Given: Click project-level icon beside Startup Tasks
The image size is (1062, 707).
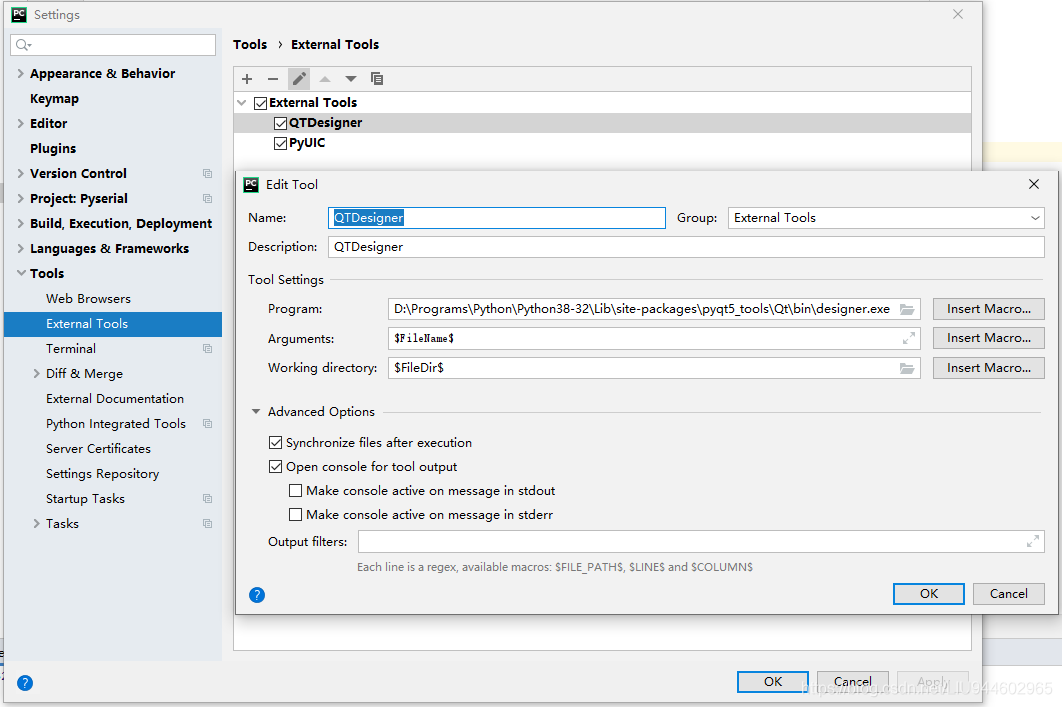Looking at the screenshot, I should point(207,499).
